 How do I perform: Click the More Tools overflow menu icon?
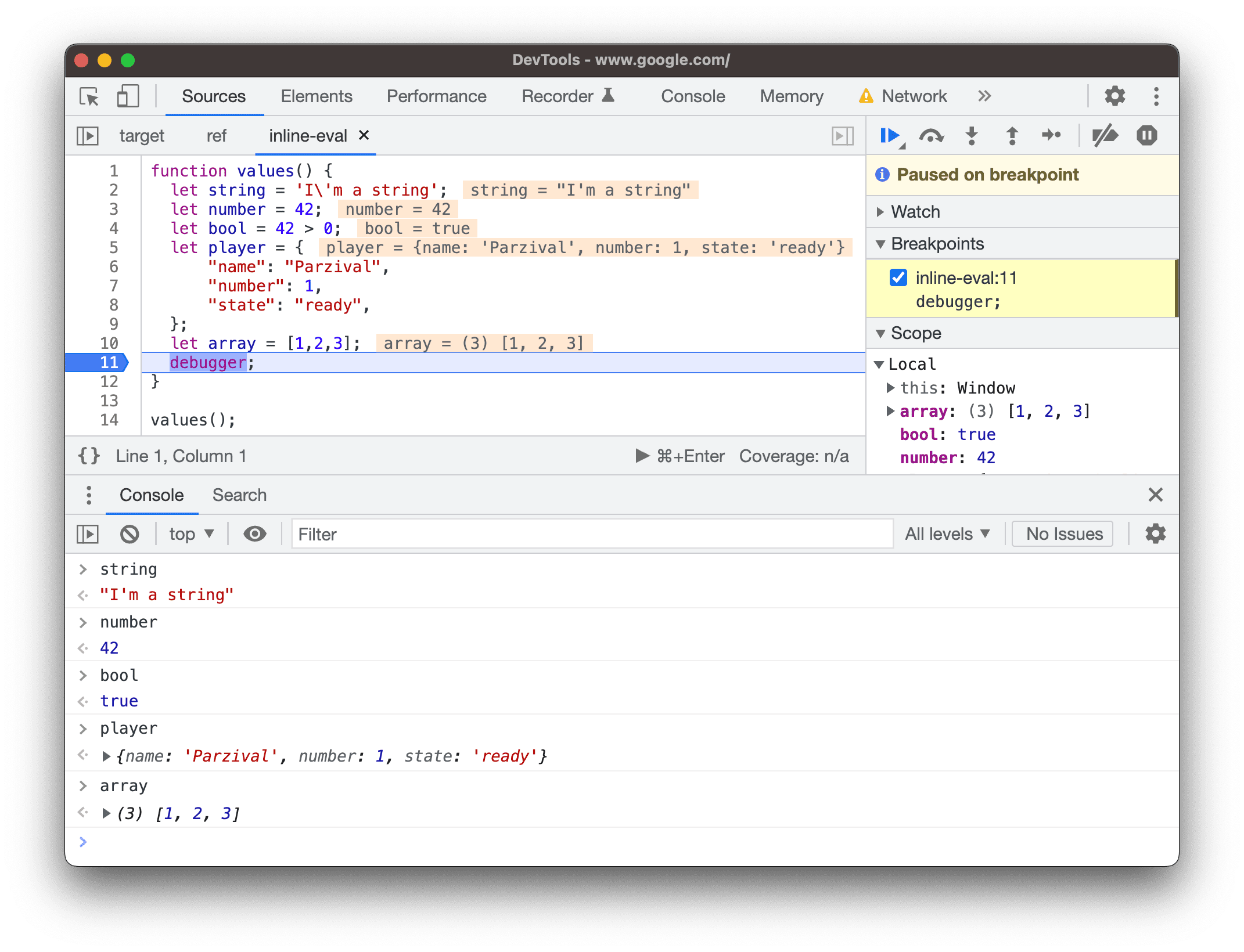986,96
